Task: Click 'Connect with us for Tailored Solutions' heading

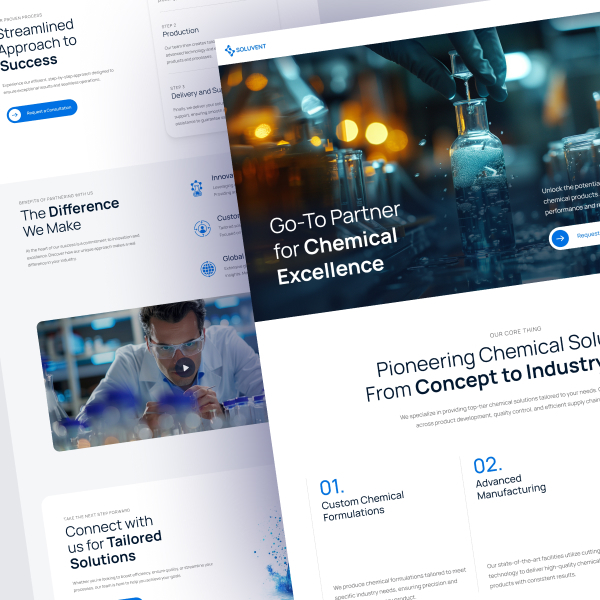Action: (113, 542)
